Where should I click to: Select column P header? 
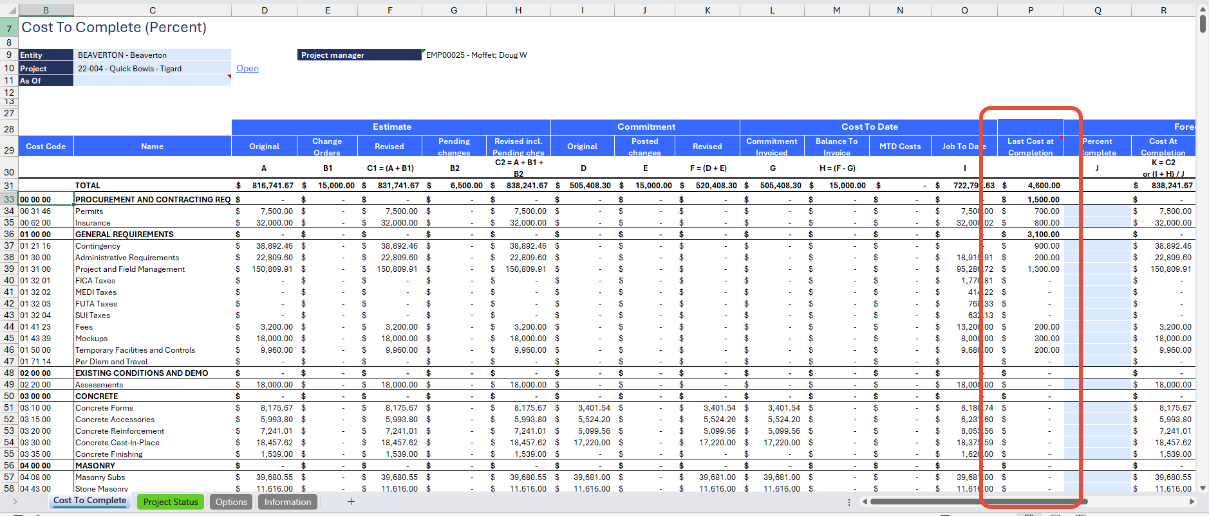tap(1030, 10)
